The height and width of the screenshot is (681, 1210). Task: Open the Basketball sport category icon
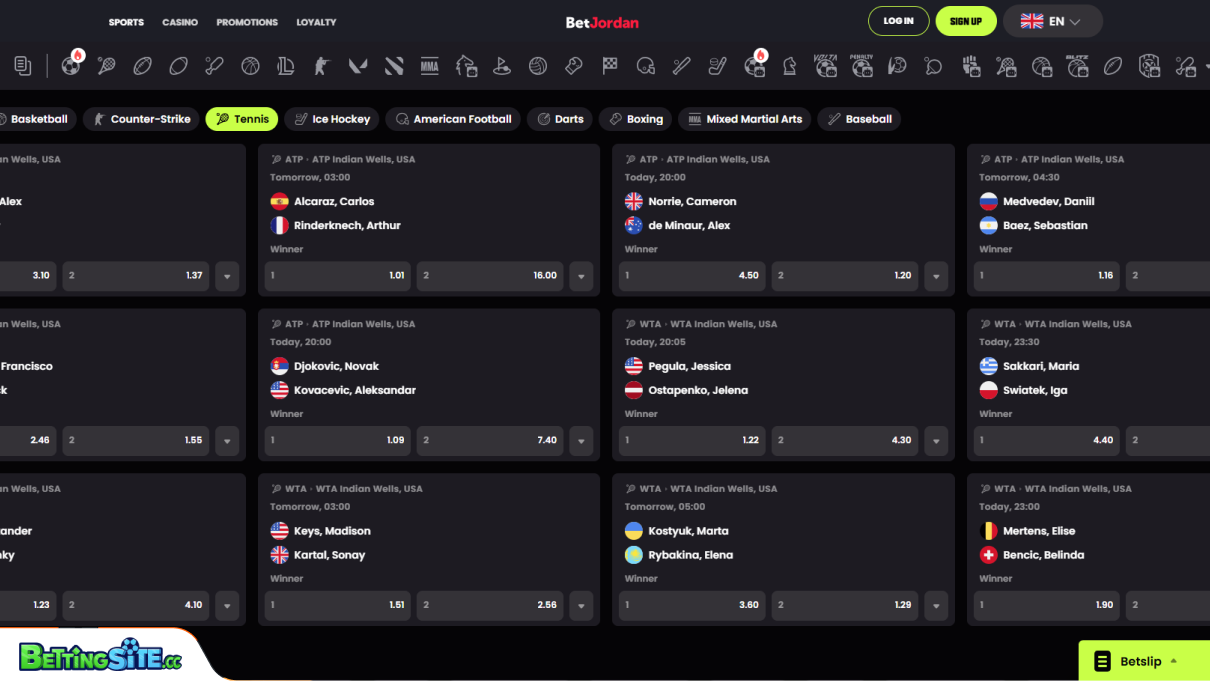click(249, 66)
